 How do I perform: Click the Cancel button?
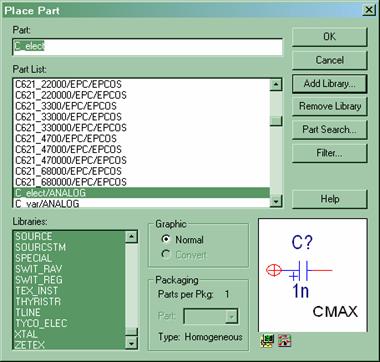pos(330,60)
